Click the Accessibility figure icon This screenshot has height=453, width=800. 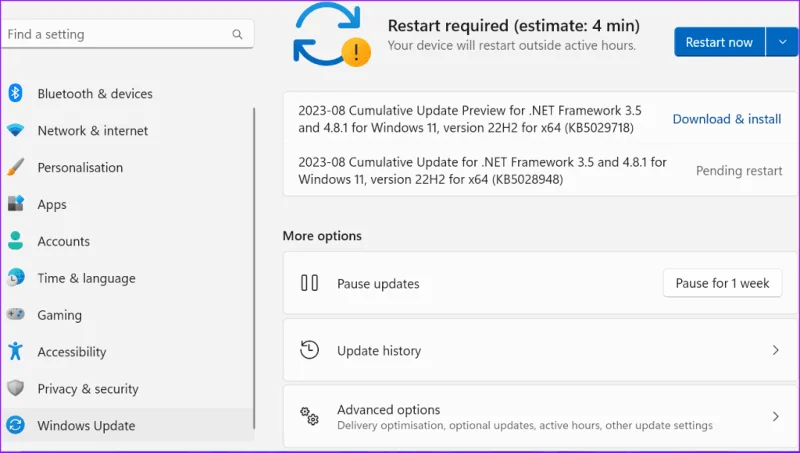click(15, 351)
